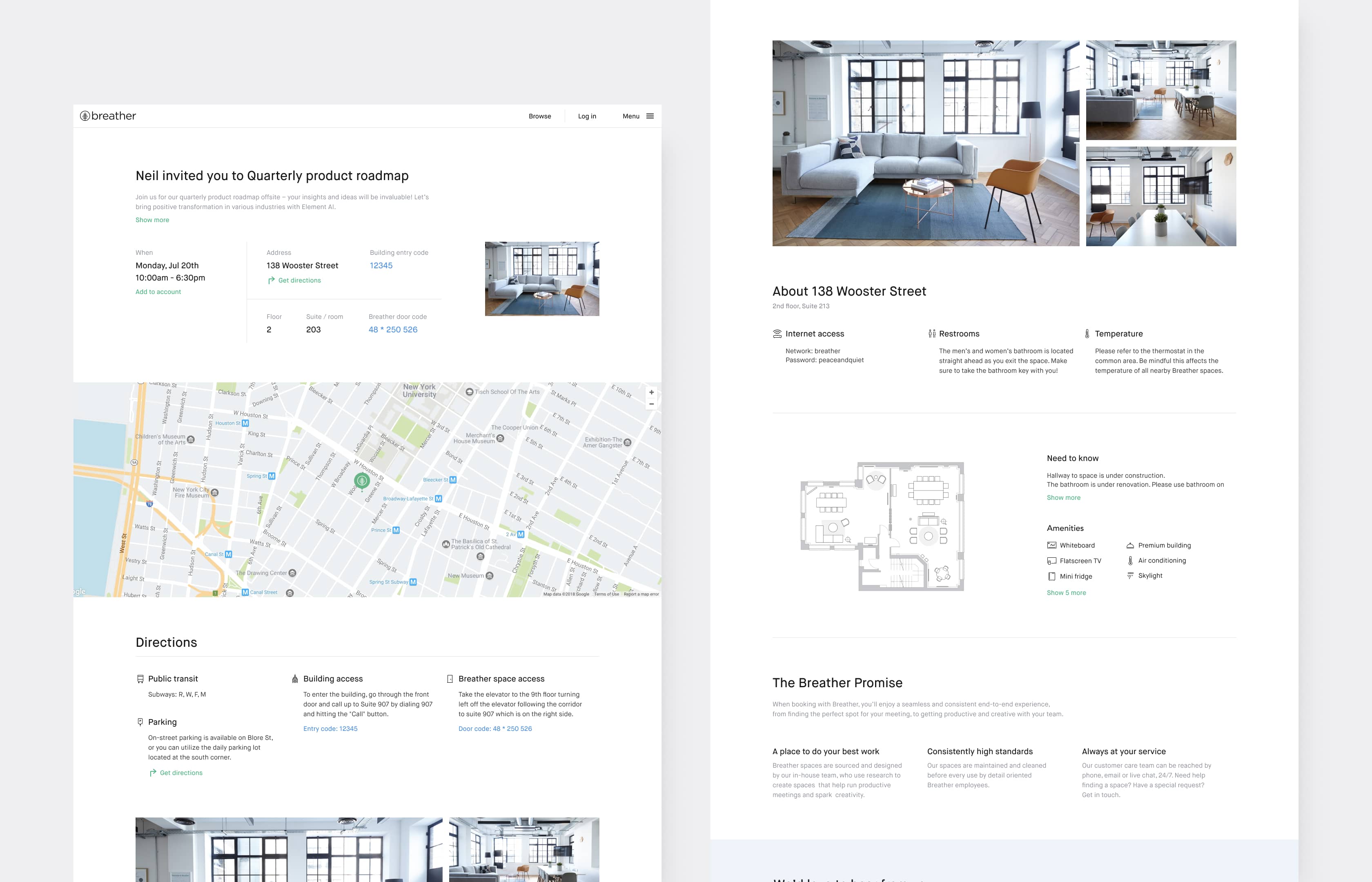Click the New York University label on map
Image resolution: width=1372 pixels, height=882 pixels.
point(419,391)
